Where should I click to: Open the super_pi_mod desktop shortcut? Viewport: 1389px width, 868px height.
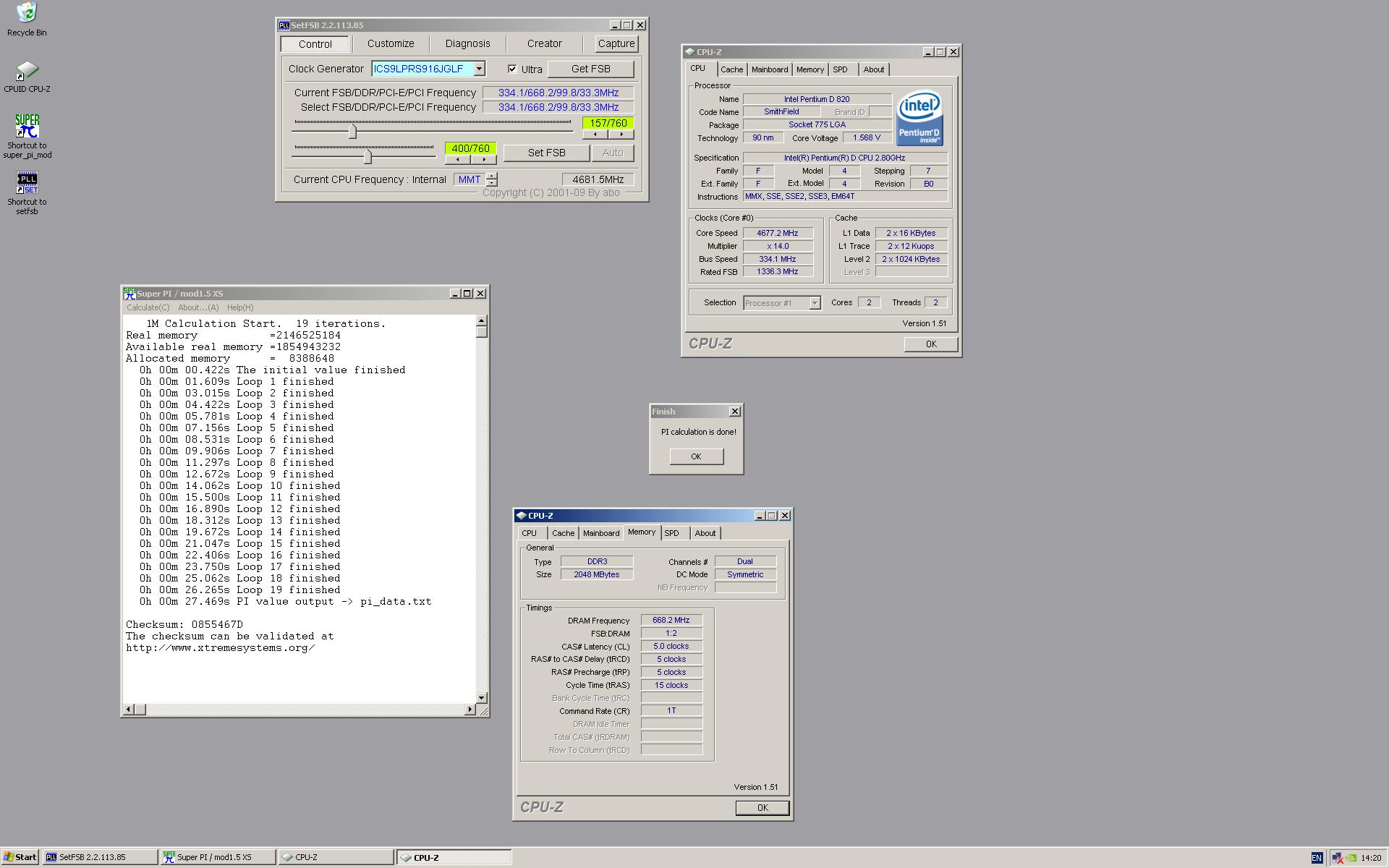point(27,126)
